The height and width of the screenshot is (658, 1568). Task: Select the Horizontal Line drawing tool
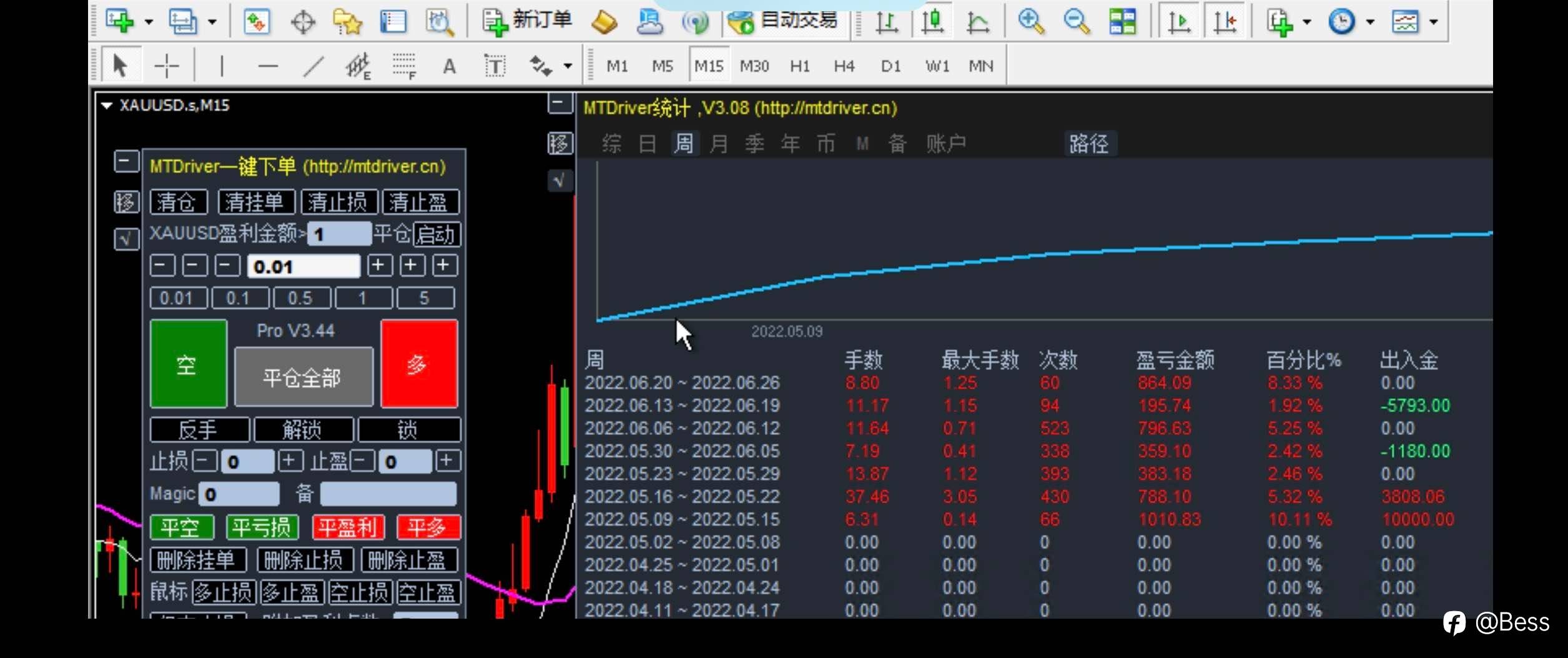click(x=268, y=66)
